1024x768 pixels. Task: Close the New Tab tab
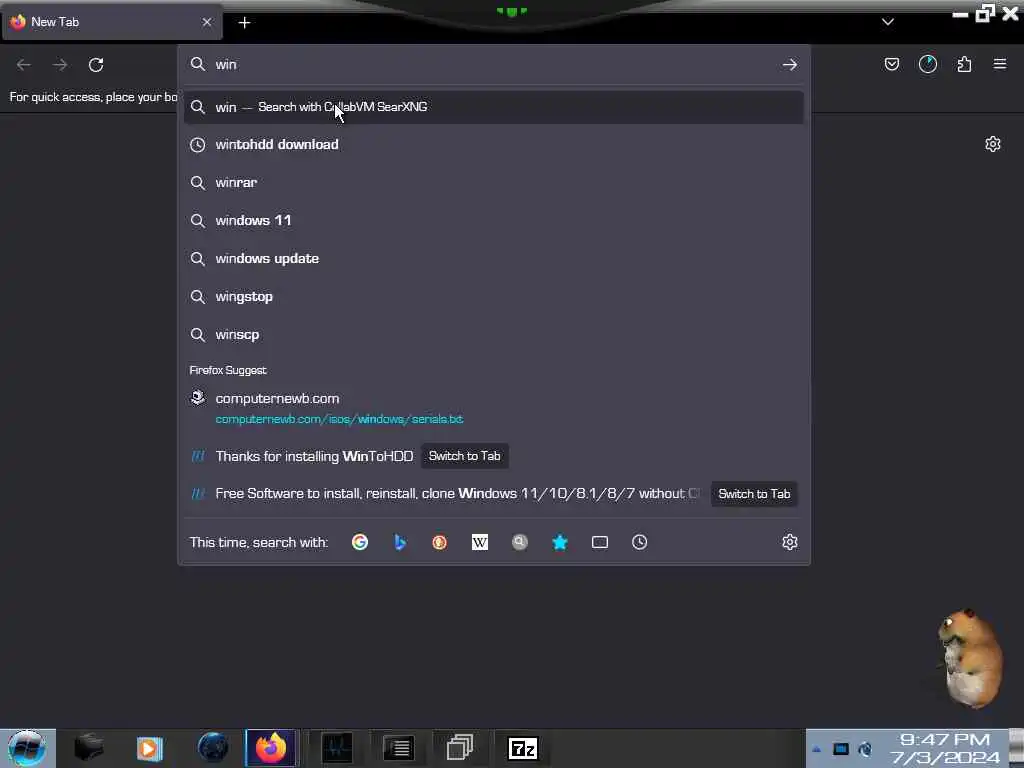click(207, 22)
